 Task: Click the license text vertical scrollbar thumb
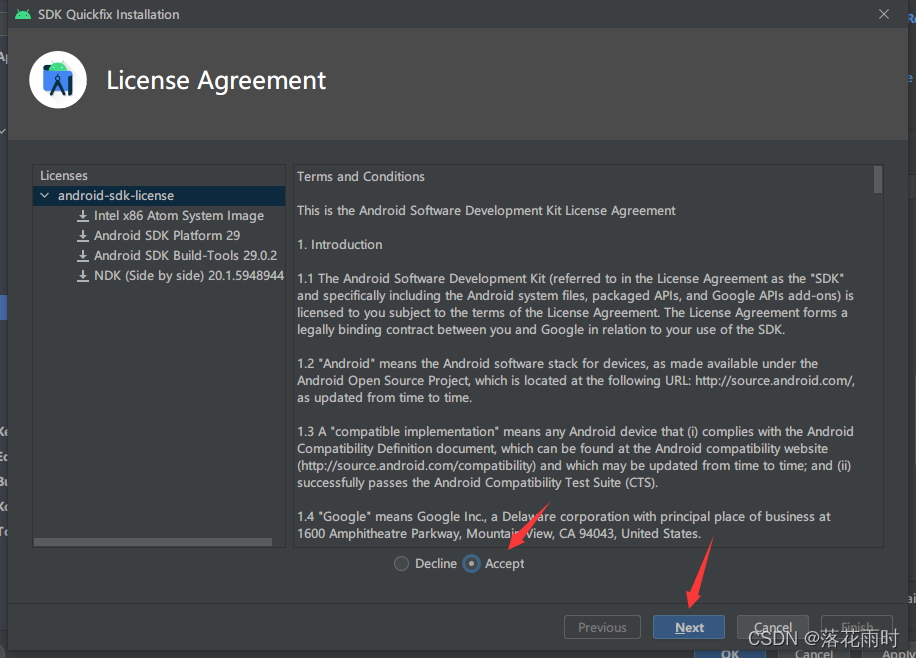877,179
